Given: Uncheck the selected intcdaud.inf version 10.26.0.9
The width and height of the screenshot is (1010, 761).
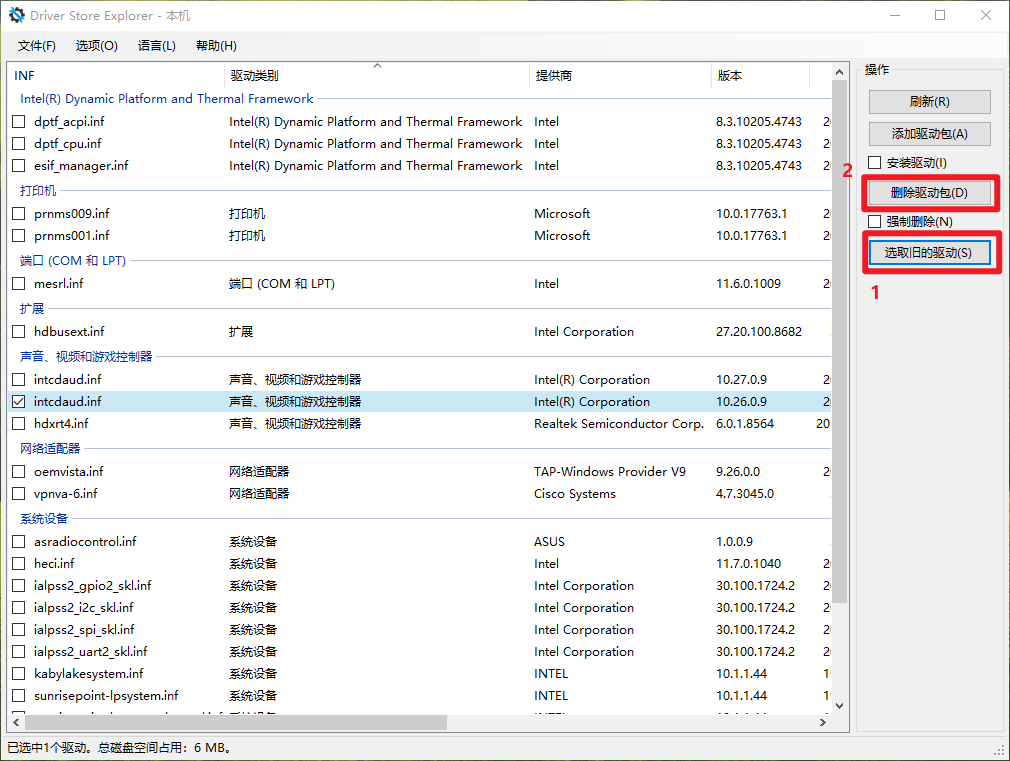Looking at the screenshot, I should 18,402.
